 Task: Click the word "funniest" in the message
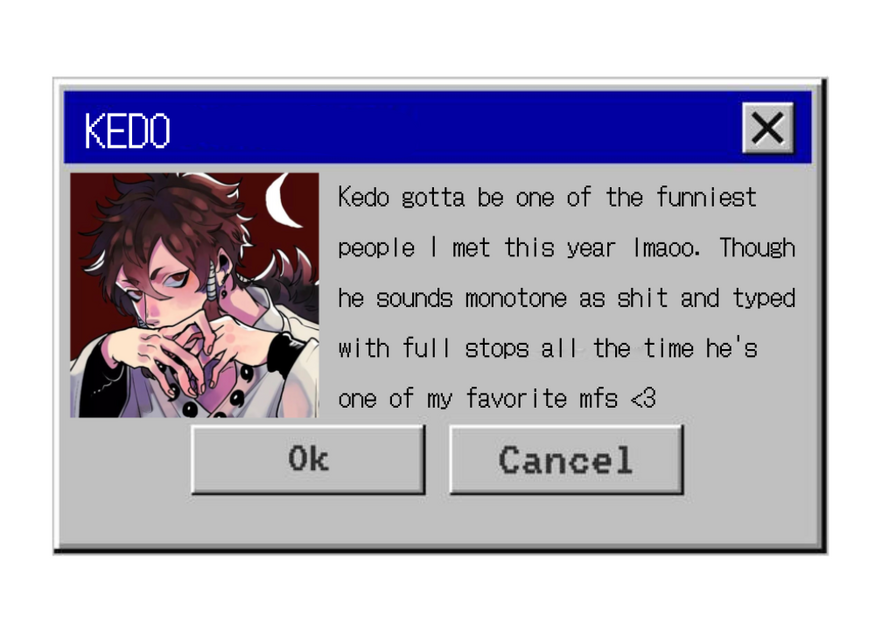pos(706,197)
